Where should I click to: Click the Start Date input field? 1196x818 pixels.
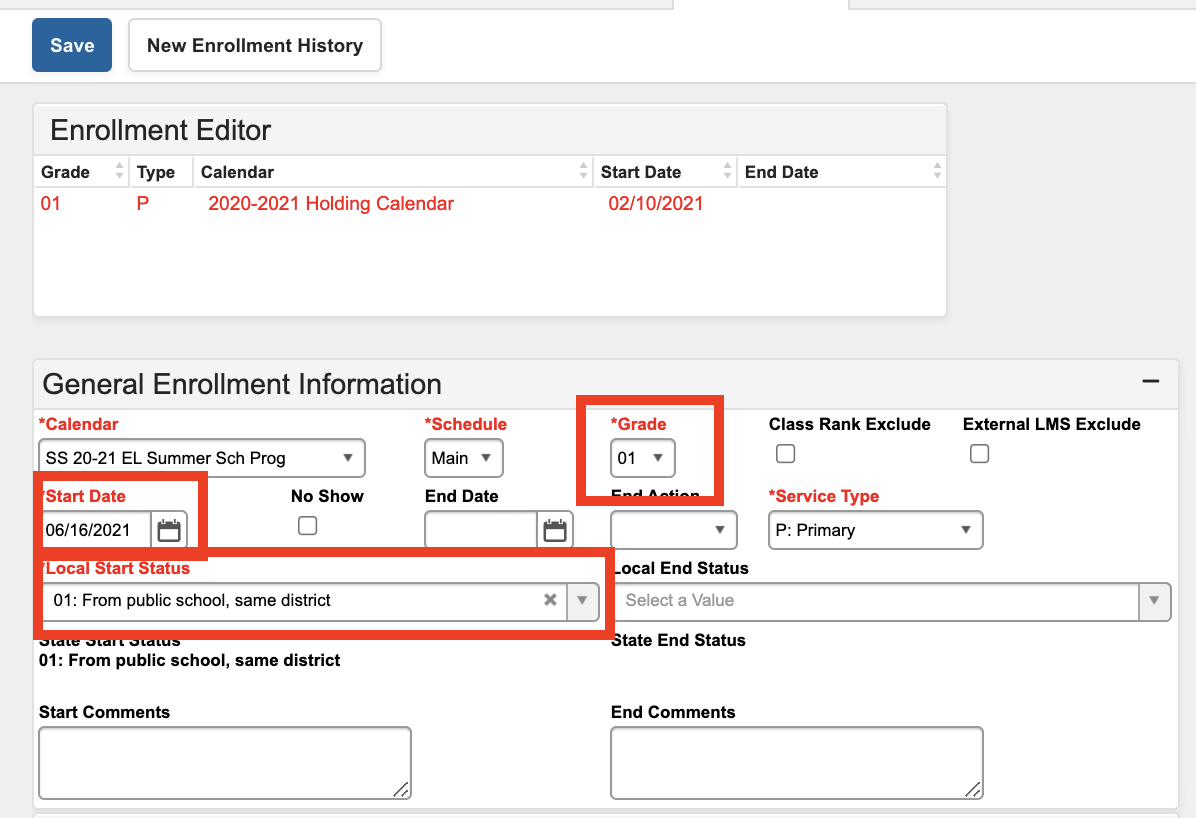coord(96,530)
